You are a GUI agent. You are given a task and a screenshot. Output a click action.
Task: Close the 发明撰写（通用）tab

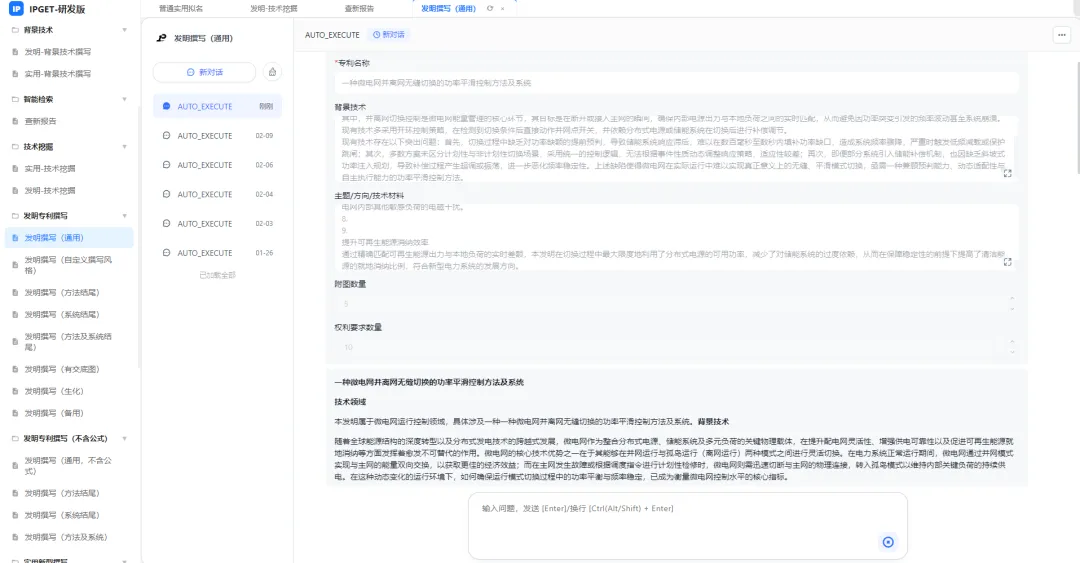[502, 9]
